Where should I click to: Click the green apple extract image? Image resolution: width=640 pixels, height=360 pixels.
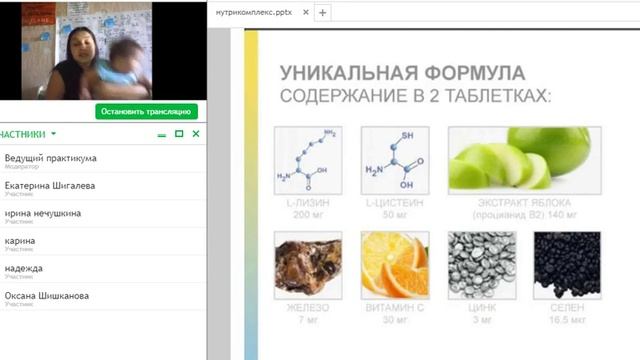(x=524, y=160)
